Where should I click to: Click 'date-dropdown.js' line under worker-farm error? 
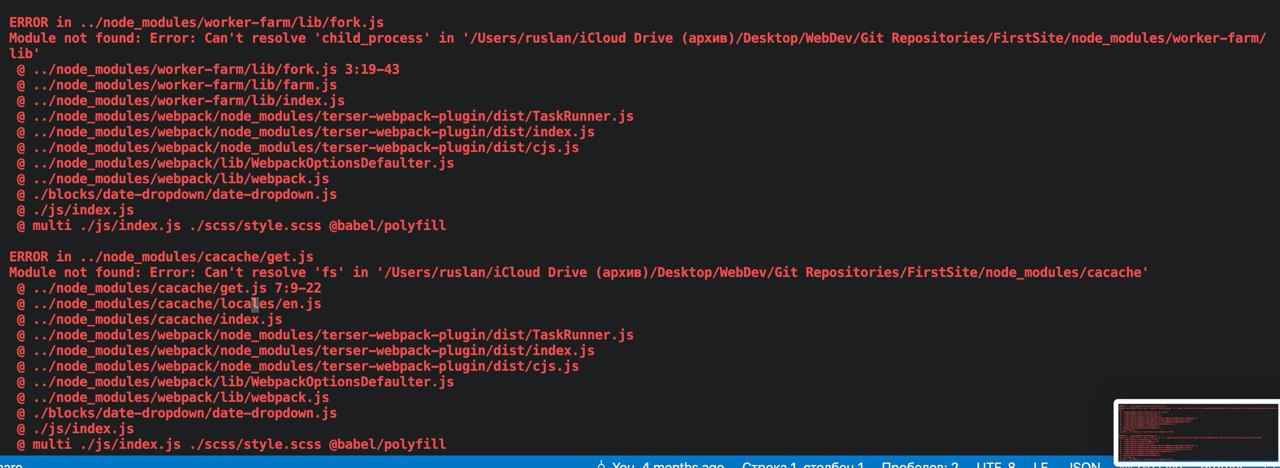pyautogui.click(x=176, y=194)
